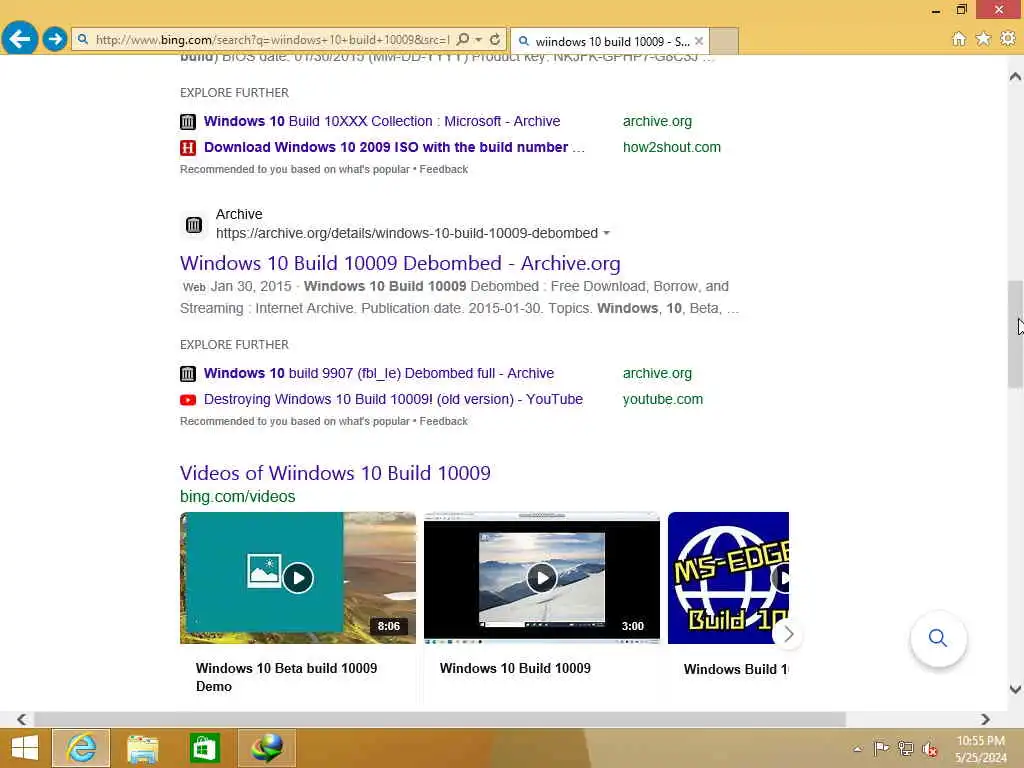Click the vertical scrollbar thumb
Image resolution: width=1024 pixels, height=768 pixels.
click(1015, 334)
